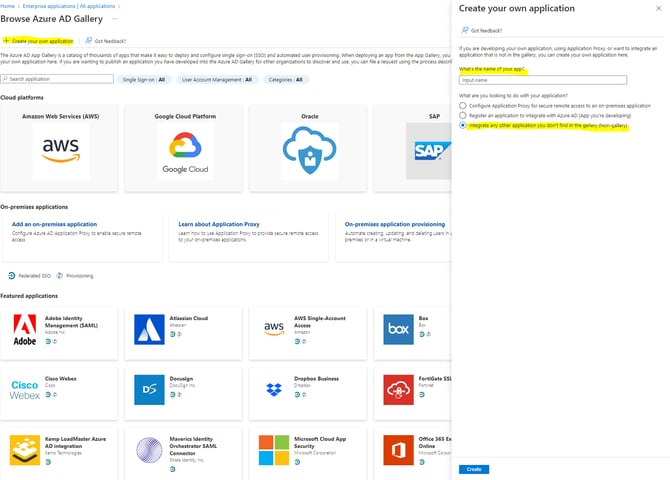The height and width of the screenshot is (480, 670).
Task: Click Got feedback in the Create panel
Action: click(482, 30)
